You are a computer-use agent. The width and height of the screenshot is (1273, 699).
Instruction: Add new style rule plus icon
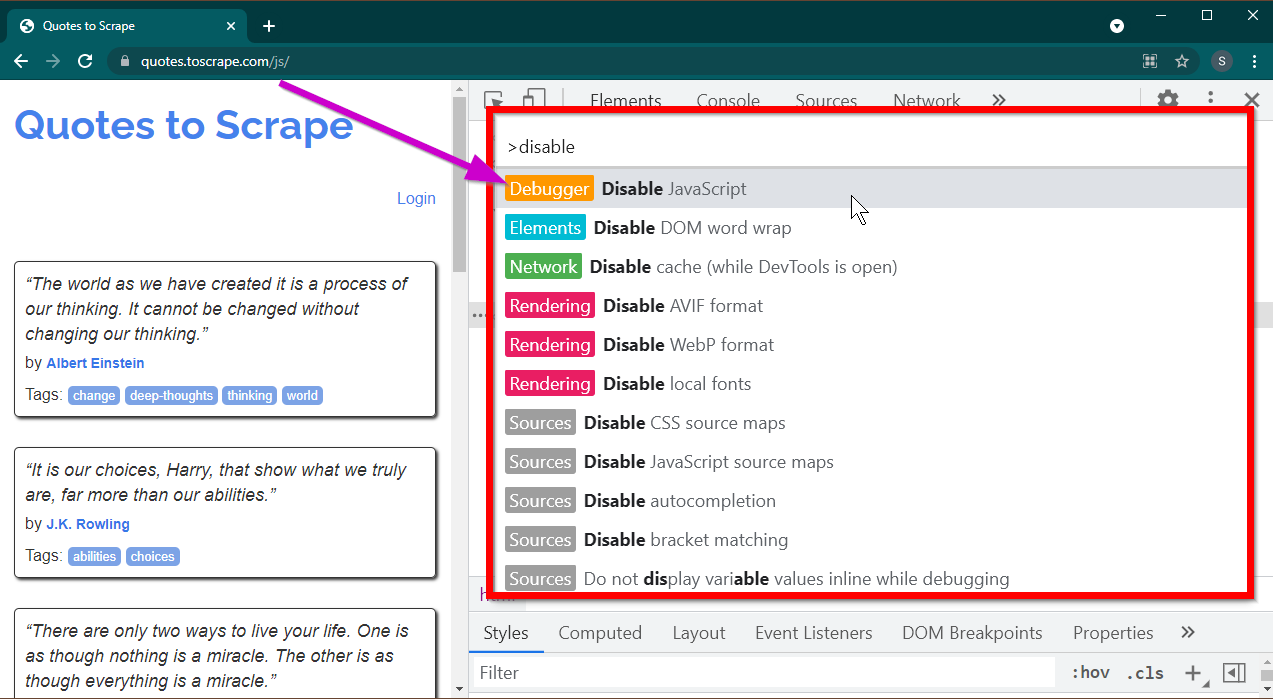pyautogui.click(x=1193, y=673)
